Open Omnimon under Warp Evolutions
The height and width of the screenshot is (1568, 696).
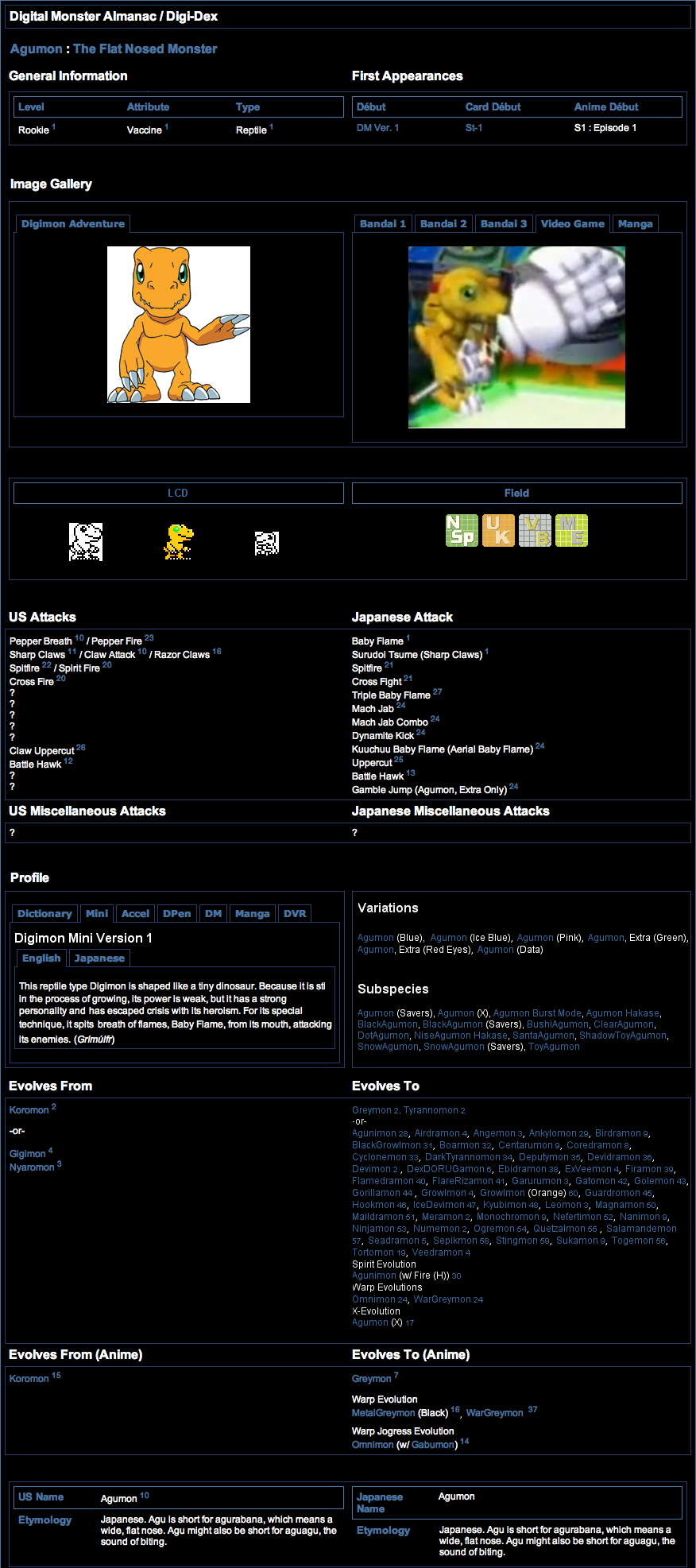pyautogui.click(x=373, y=1299)
